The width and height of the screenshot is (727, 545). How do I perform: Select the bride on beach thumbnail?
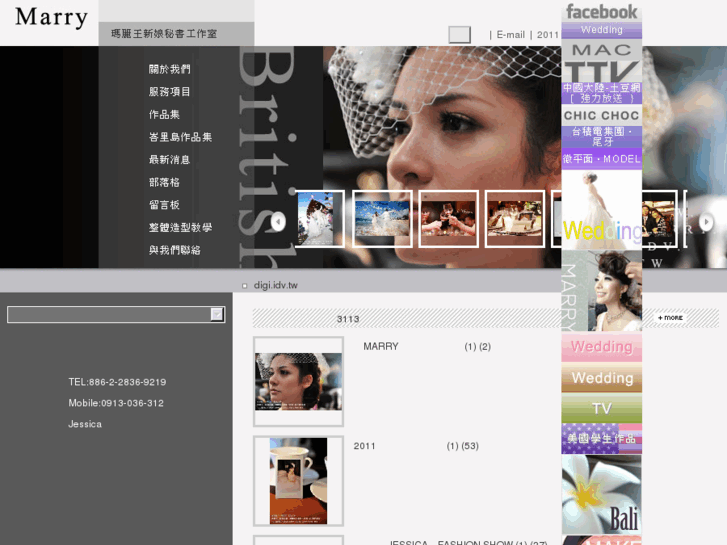[319, 219]
